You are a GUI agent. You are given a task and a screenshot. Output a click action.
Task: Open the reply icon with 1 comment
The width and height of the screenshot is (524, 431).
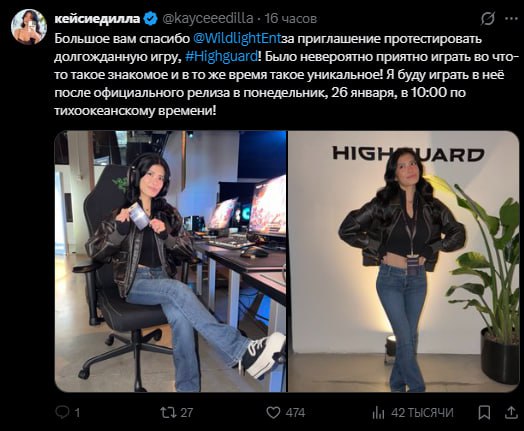click(62, 412)
